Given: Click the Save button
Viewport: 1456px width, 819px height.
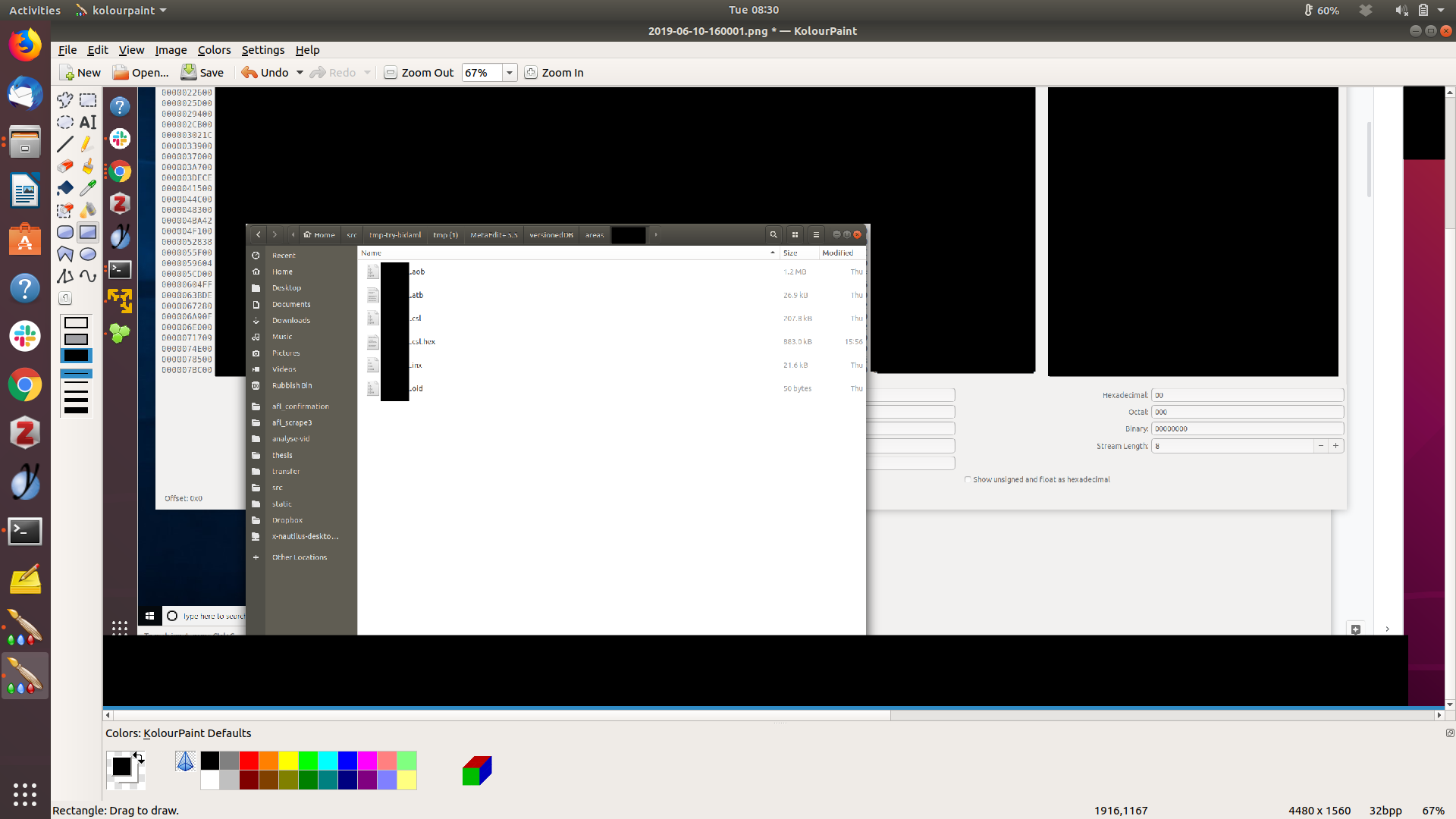Looking at the screenshot, I should pyautogui.click(x=202, y=73).
